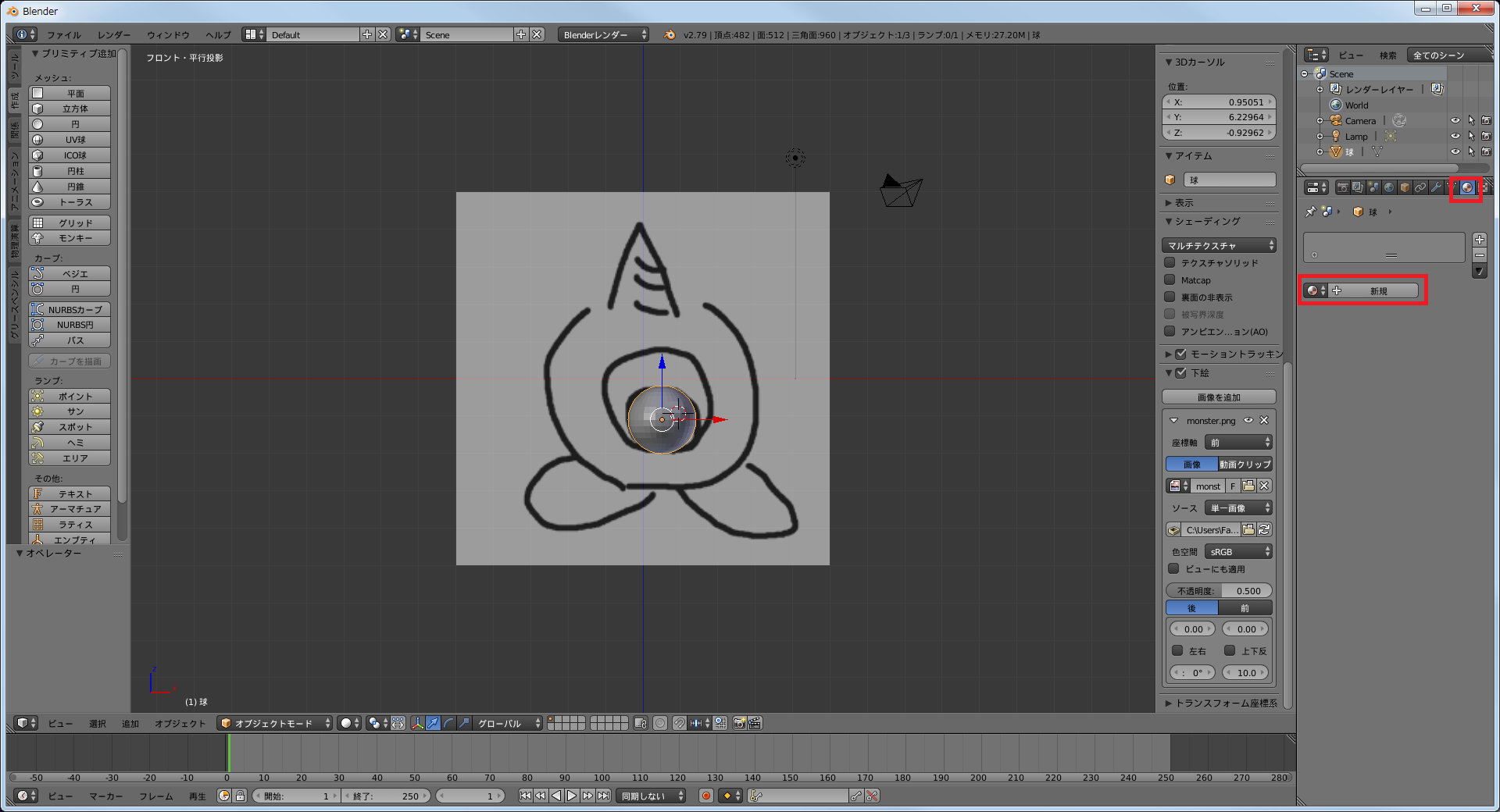The width and height of the screenshot is (1500, 812).
Task: Open the Object properties tab cube icon
Action: click(x=1405, y=187)
